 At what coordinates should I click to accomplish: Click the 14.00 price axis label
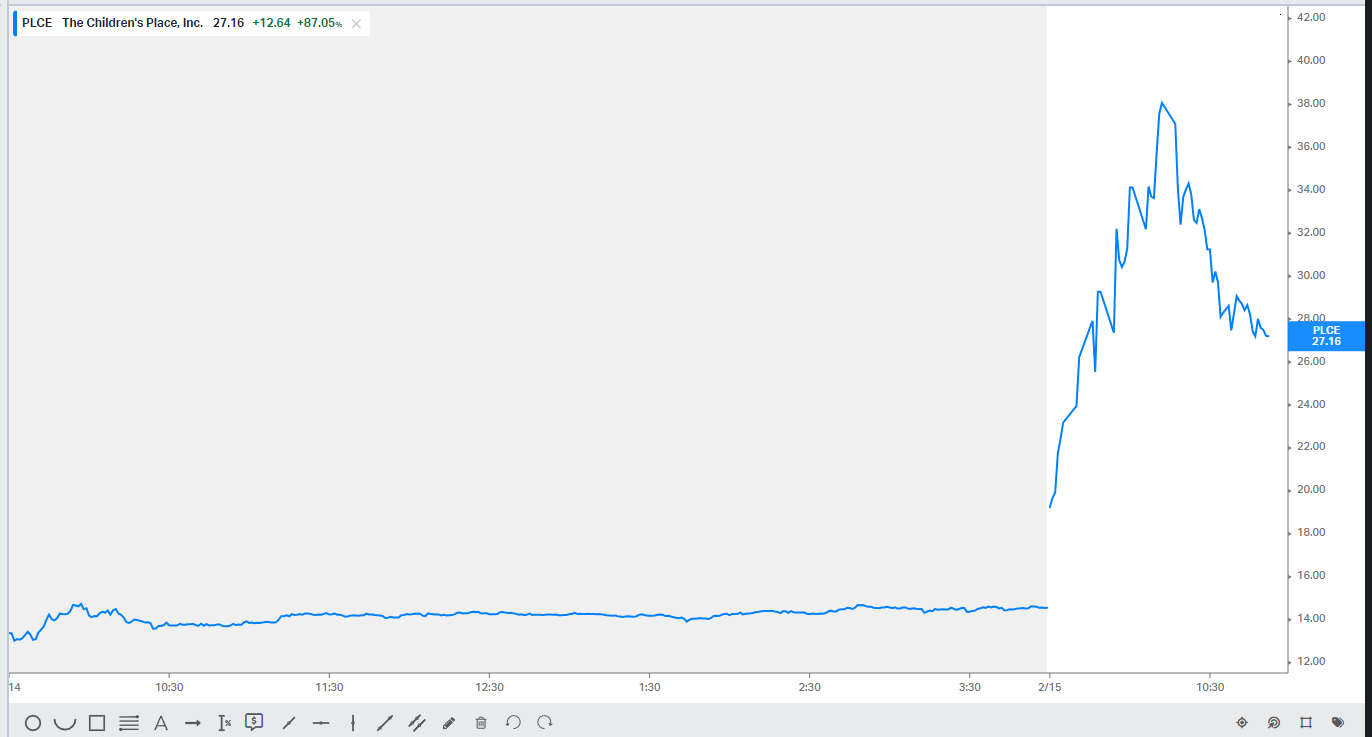(x=1311, y=618)
